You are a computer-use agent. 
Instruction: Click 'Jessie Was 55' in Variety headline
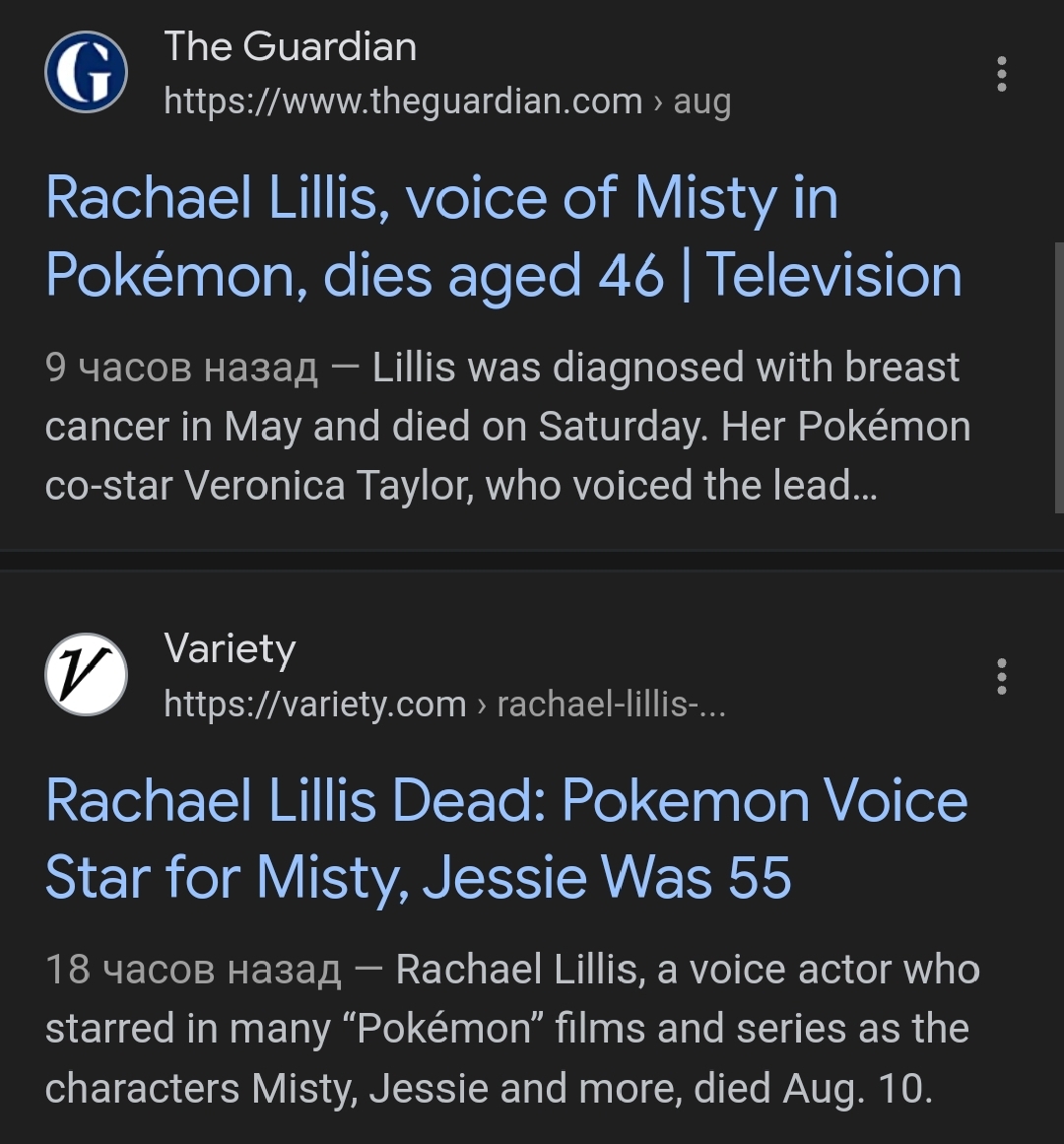[607, 877]
